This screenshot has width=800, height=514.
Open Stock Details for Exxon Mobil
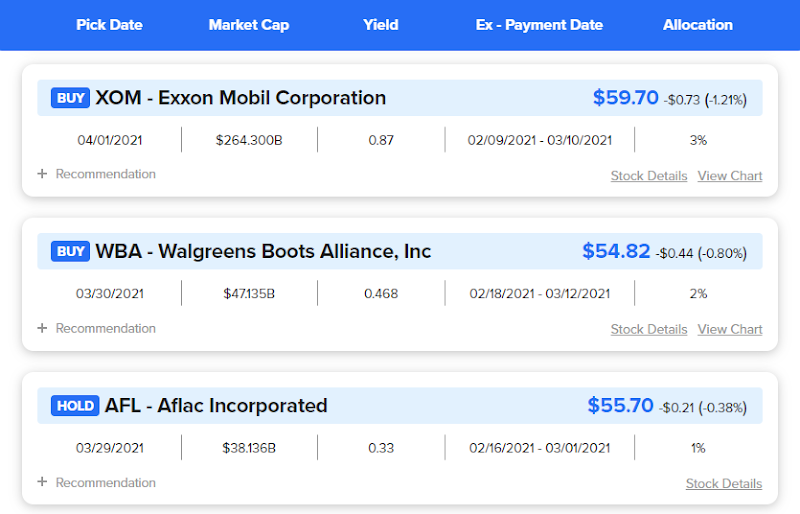pyautogui.click(x=649, y=176)
